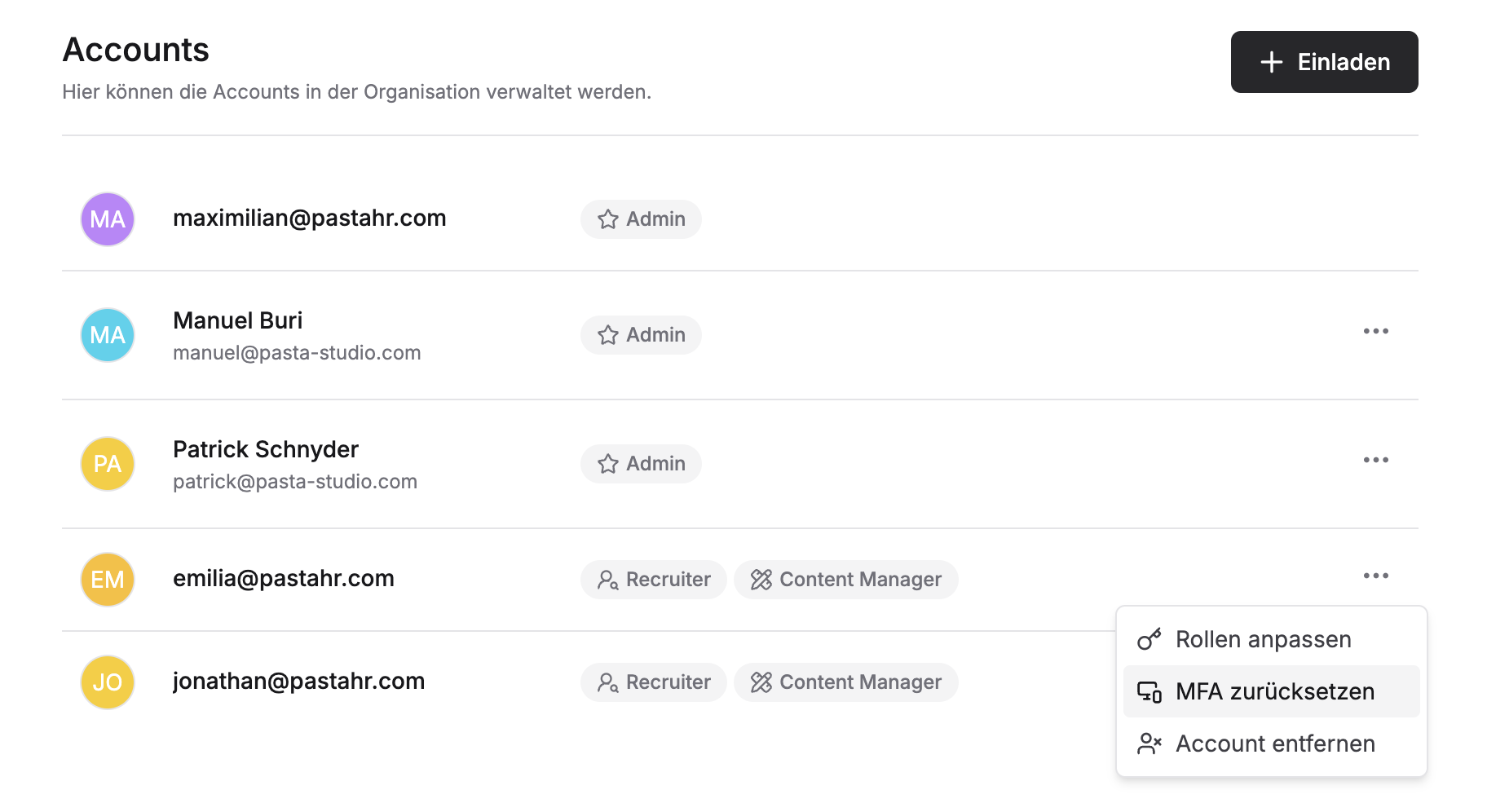Click maximilian's Admin role badge
This screenshot has width=1487, height=812.
click(x=641, y=219)
